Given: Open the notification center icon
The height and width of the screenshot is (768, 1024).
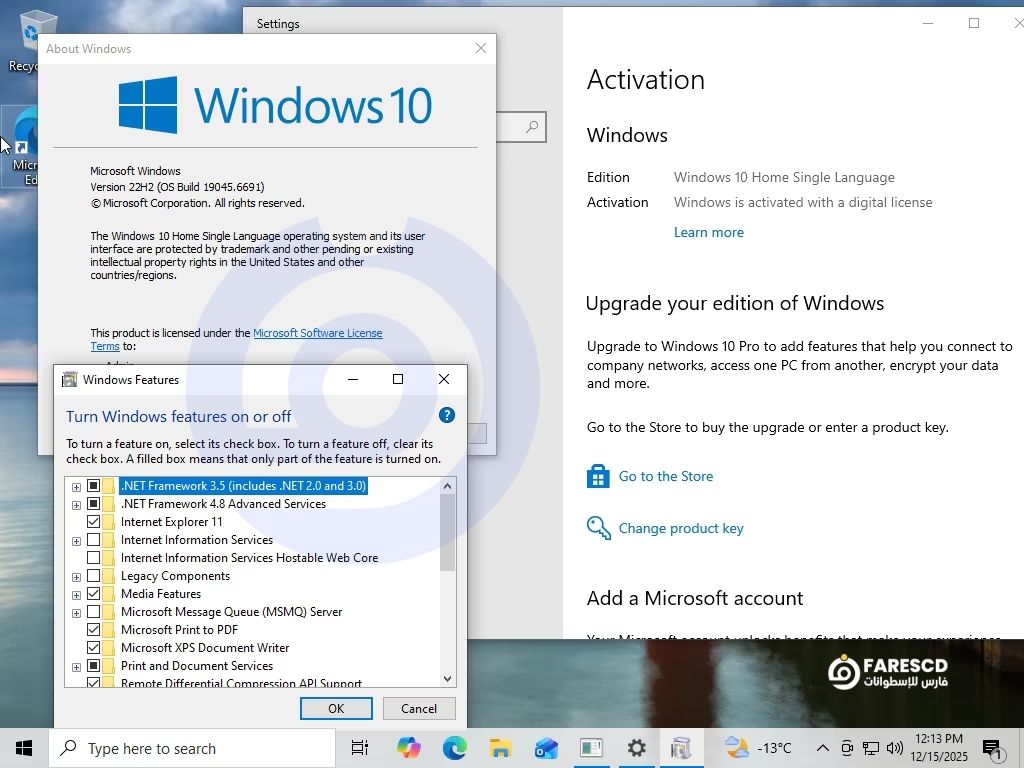Looking at the screenshot, I should pyautogui.click(x=992, y=748).
